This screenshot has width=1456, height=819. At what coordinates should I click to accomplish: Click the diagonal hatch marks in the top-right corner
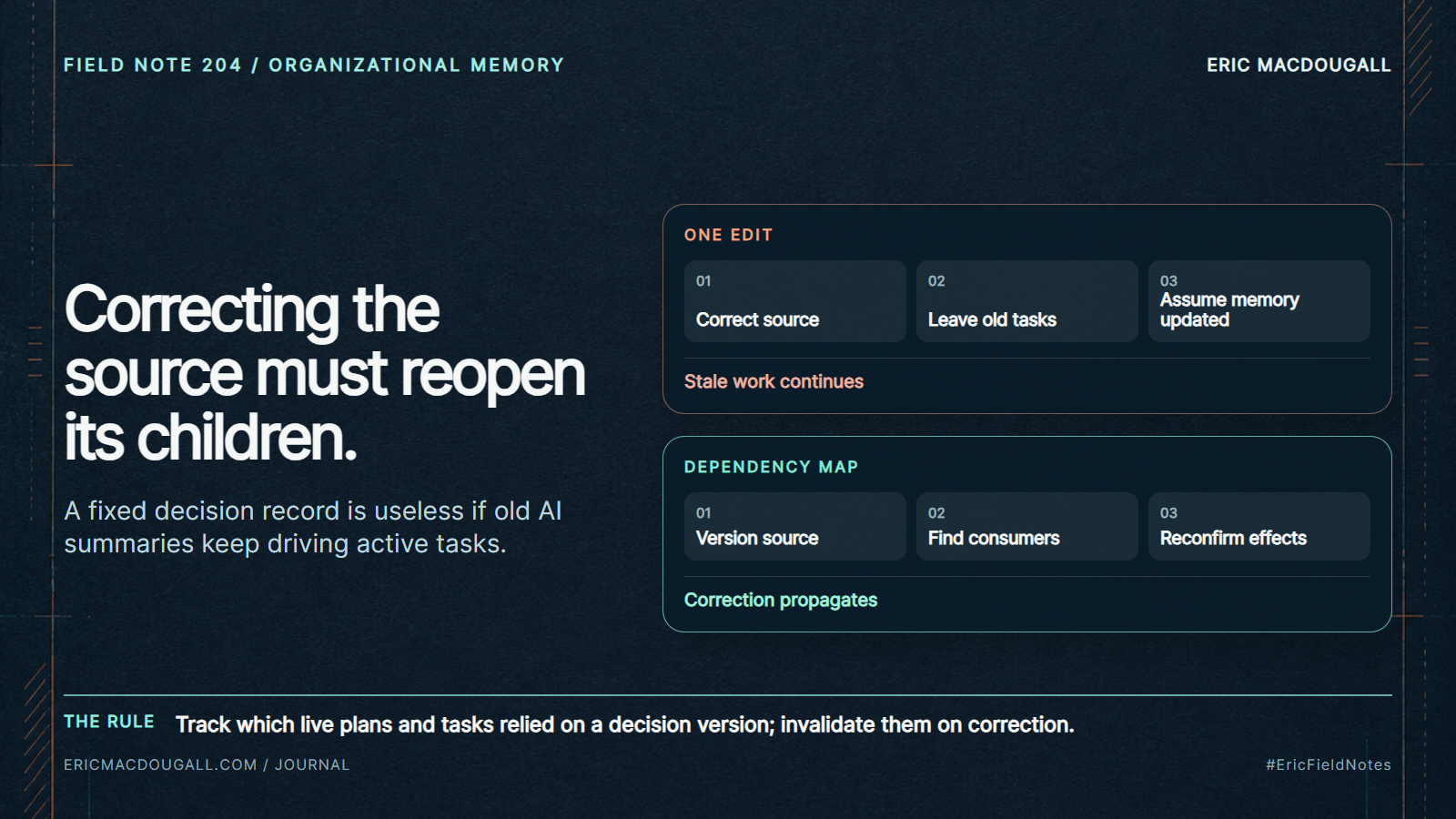(x=1420, y=56)
